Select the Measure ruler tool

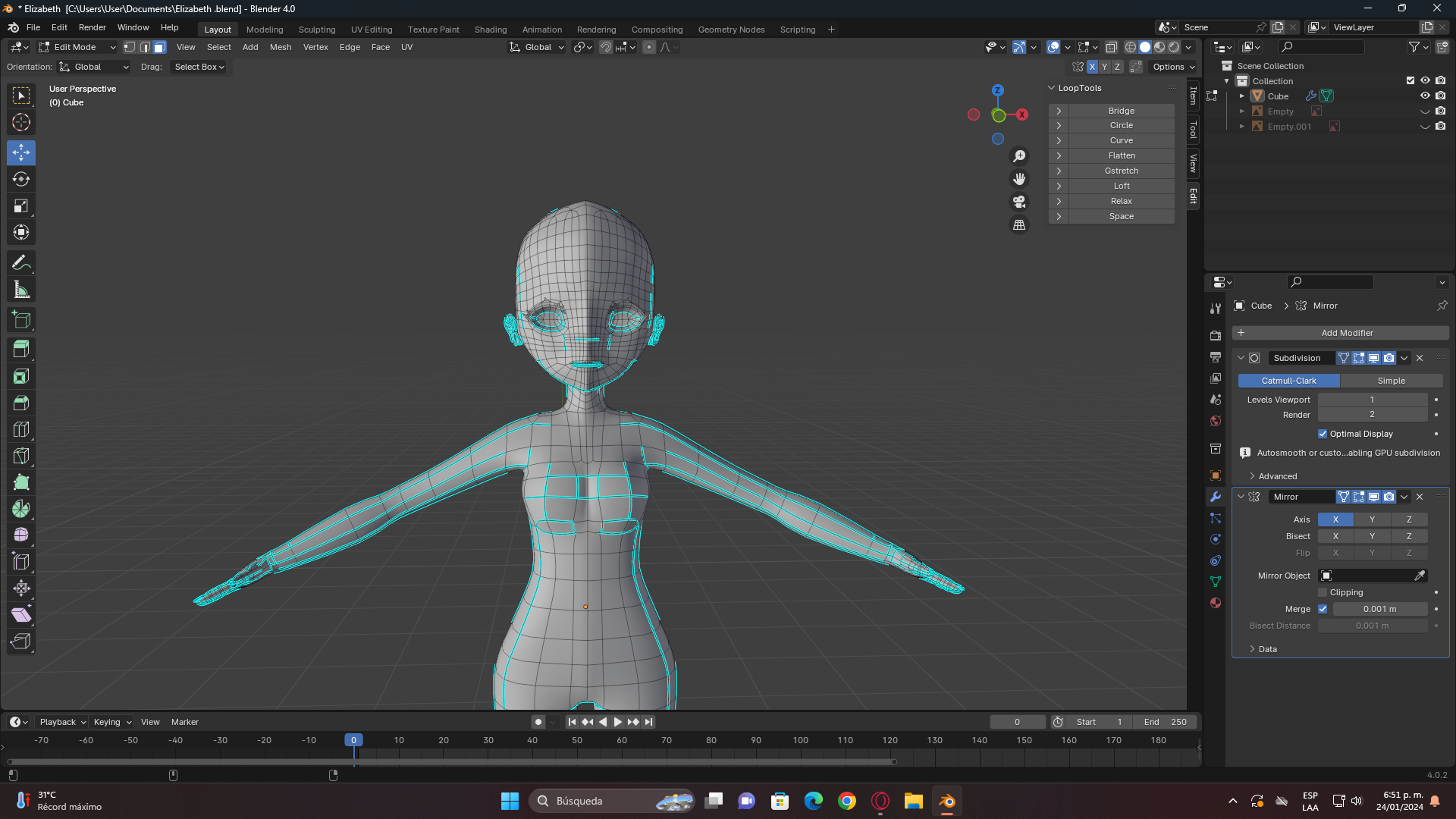(x=21, y=290)
